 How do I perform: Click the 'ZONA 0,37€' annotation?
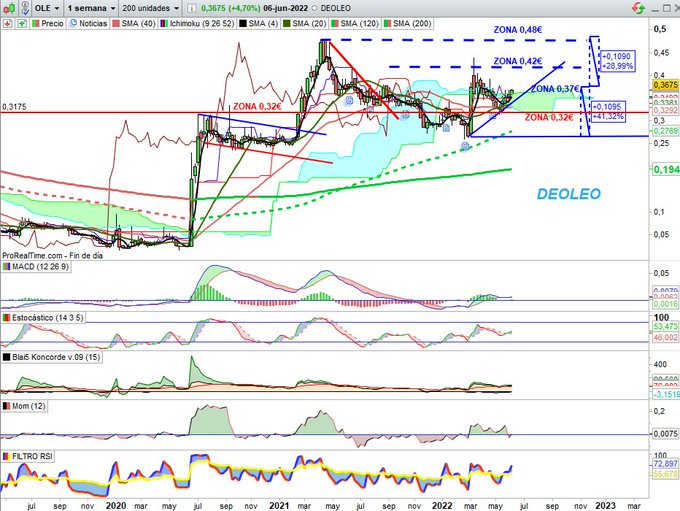(x=555, y=89)
